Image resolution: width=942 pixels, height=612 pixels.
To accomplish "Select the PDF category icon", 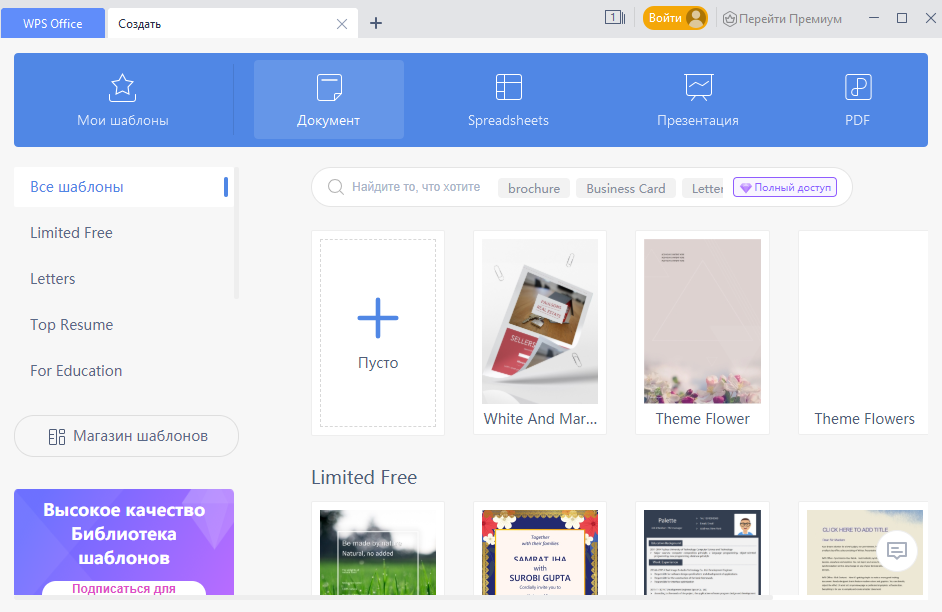I will pyautogui.click(x=857, y=88).
